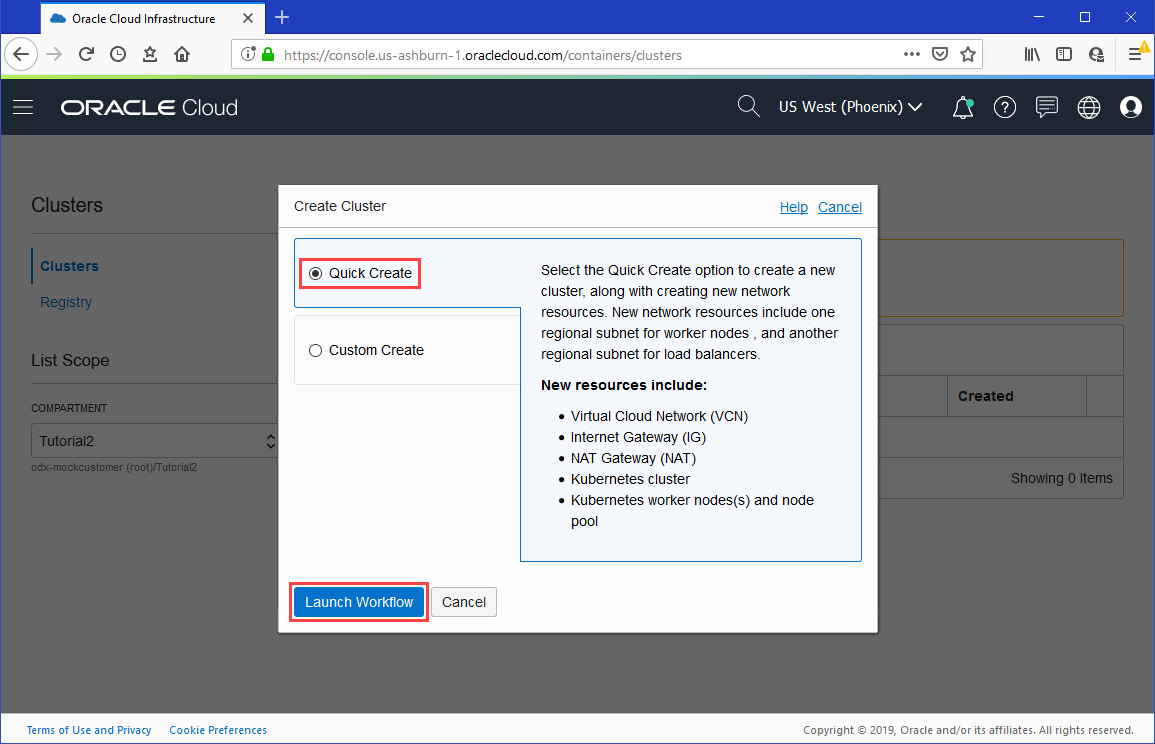The height and width of the screenshot is (744, 1155).
Task: Click the NAT Gateway (NAT) bullet
Action: [633, 458]
